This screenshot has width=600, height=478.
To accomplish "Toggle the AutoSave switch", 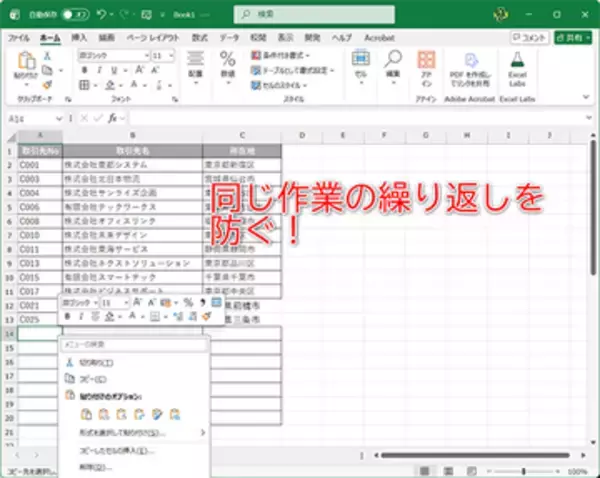I will (76, 15).
